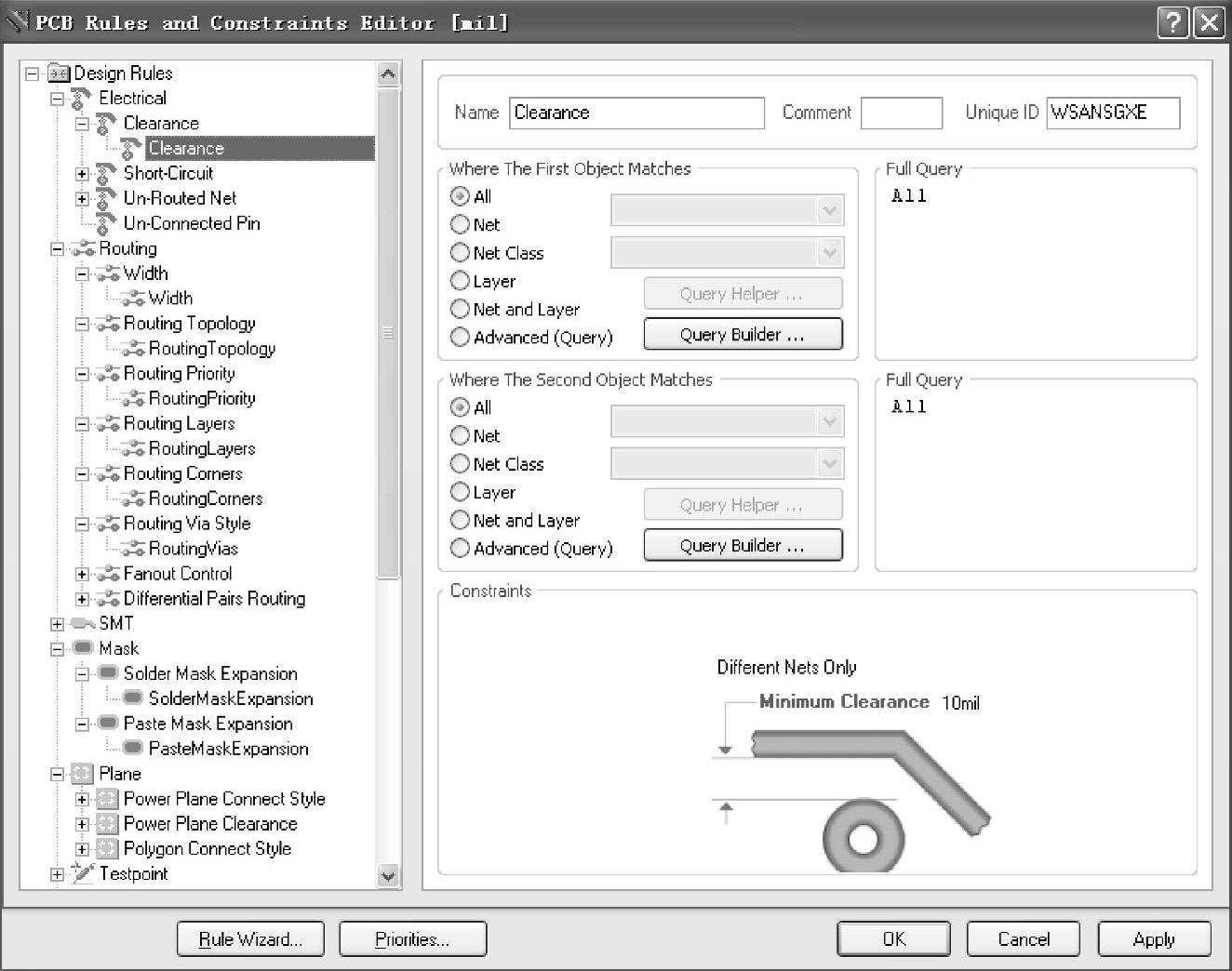This screenshot has height=971, width=1232.
Task: Click the Testpoint category icon
Action: coord(83,873)
